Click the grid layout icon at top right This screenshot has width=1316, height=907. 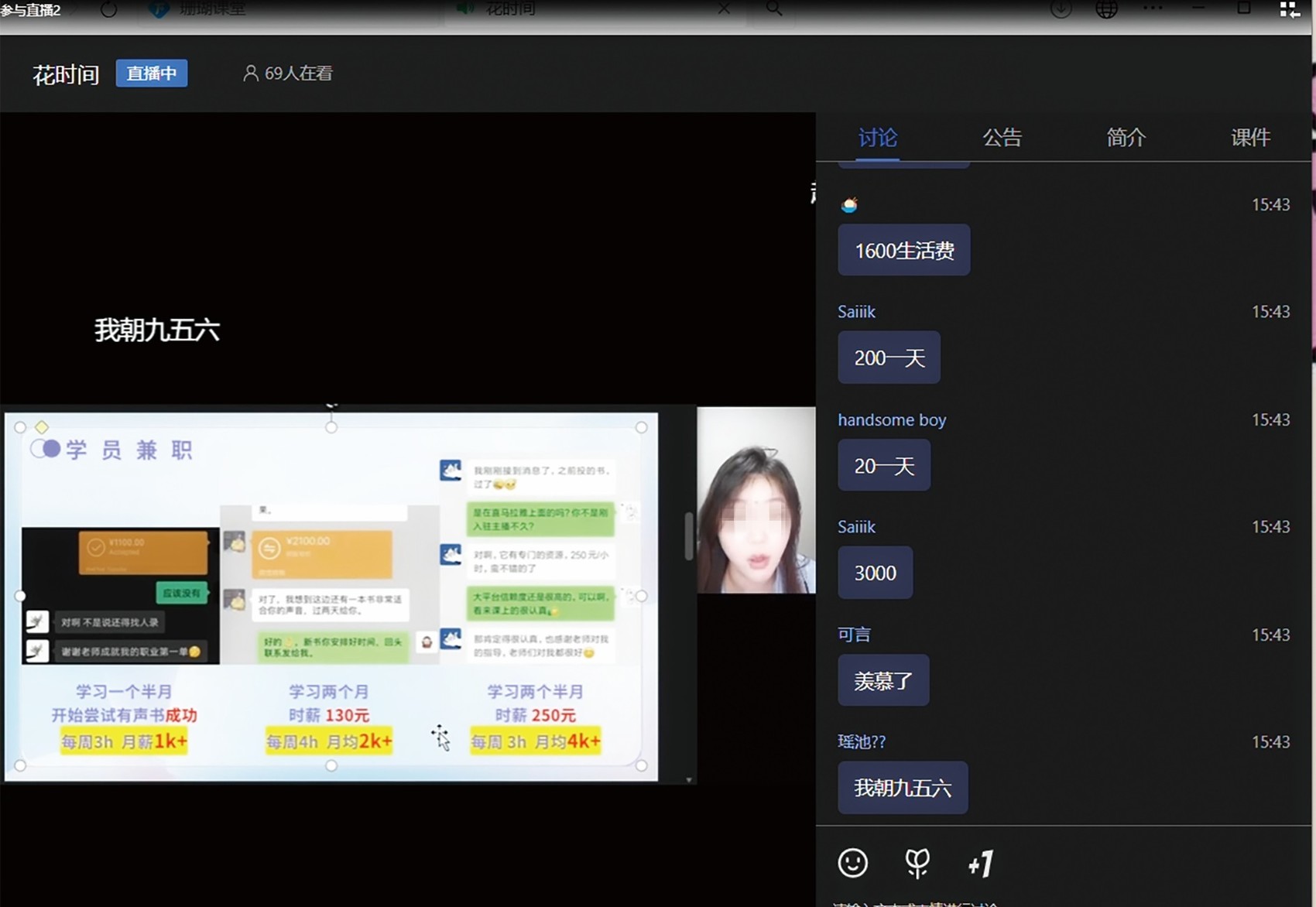coord(1290,9)
